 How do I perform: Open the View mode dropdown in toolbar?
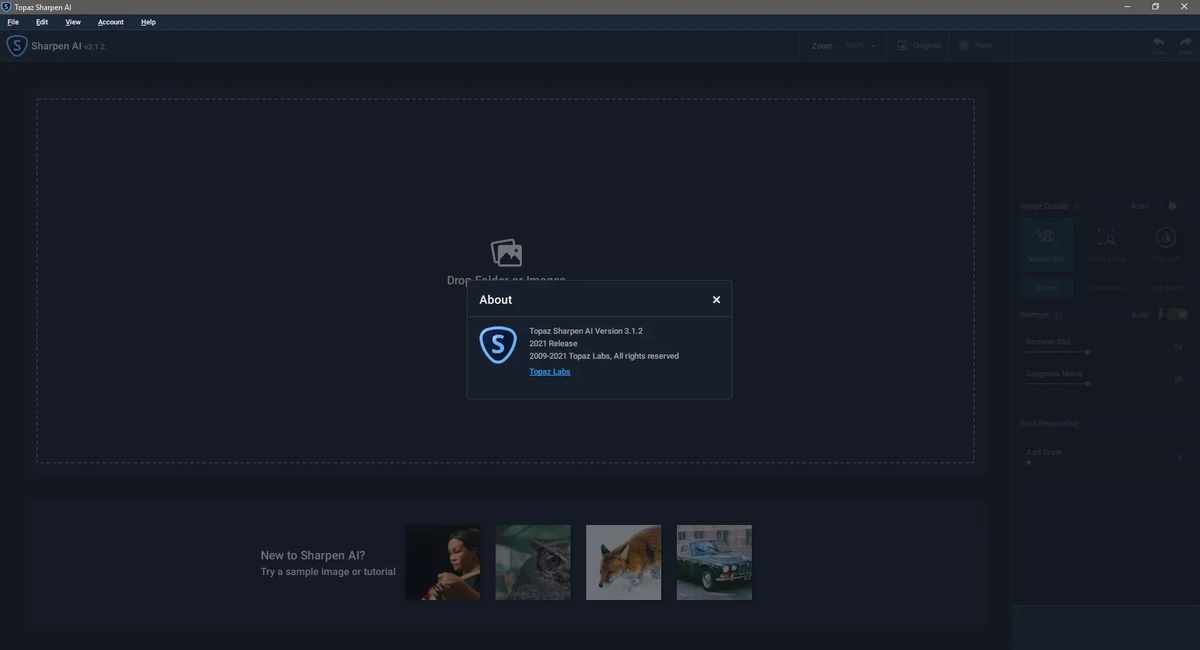980,46
